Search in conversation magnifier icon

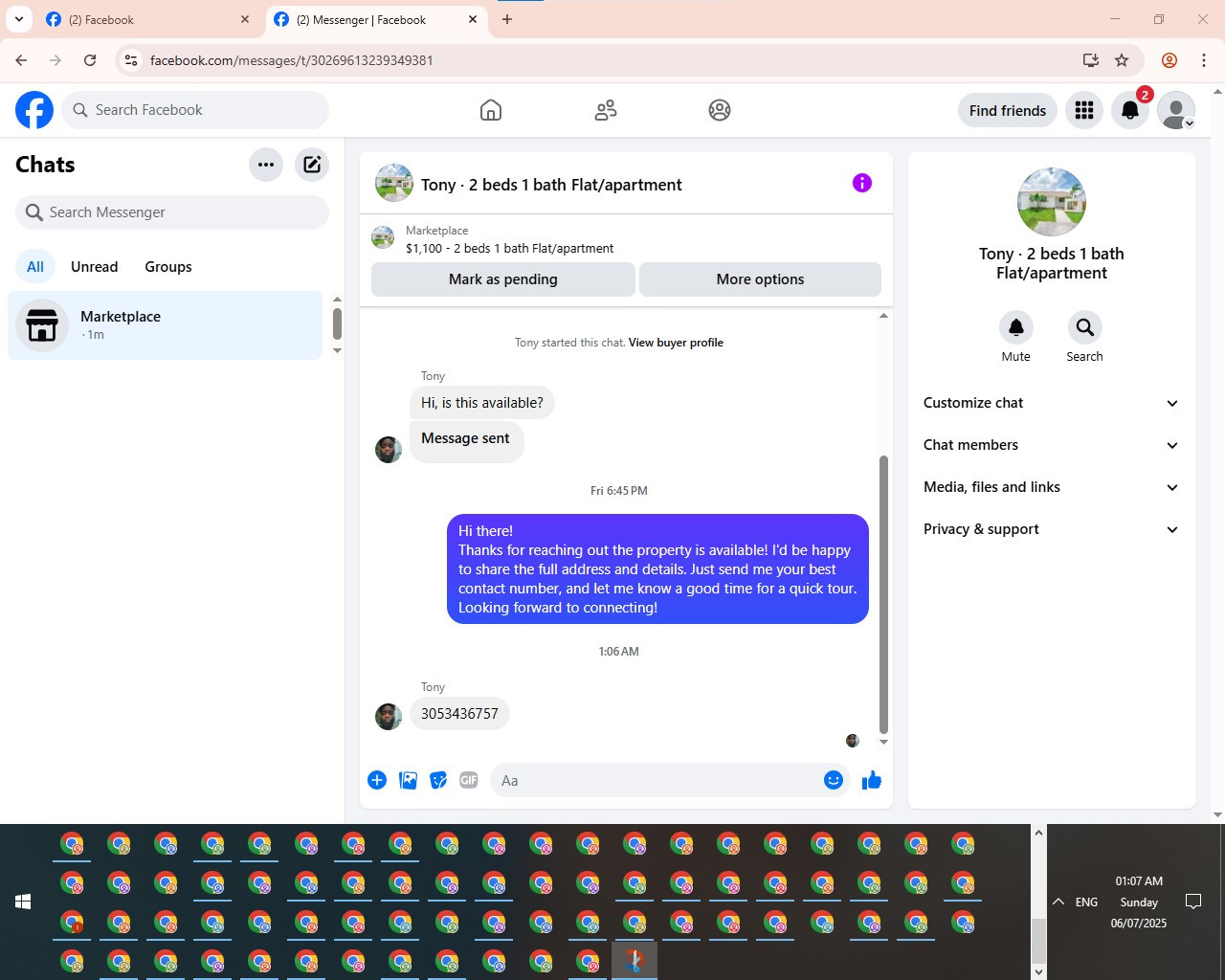click(x=1084, y=327)
